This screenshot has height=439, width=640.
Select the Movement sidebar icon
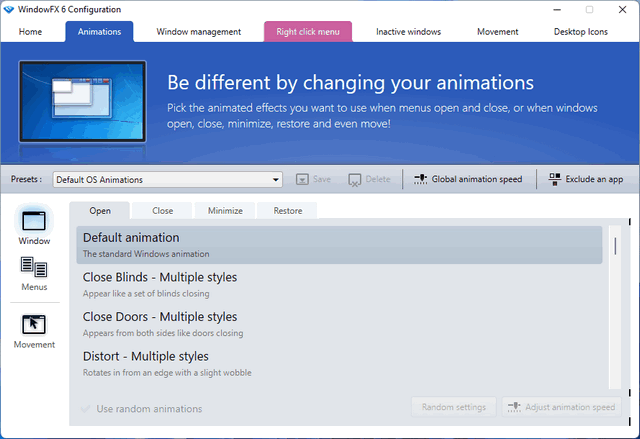34,324
